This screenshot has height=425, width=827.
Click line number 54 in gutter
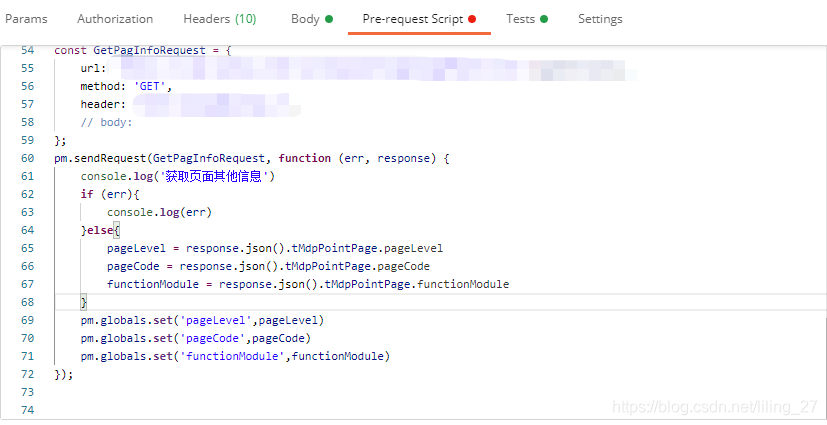click(x=27, y=51)
